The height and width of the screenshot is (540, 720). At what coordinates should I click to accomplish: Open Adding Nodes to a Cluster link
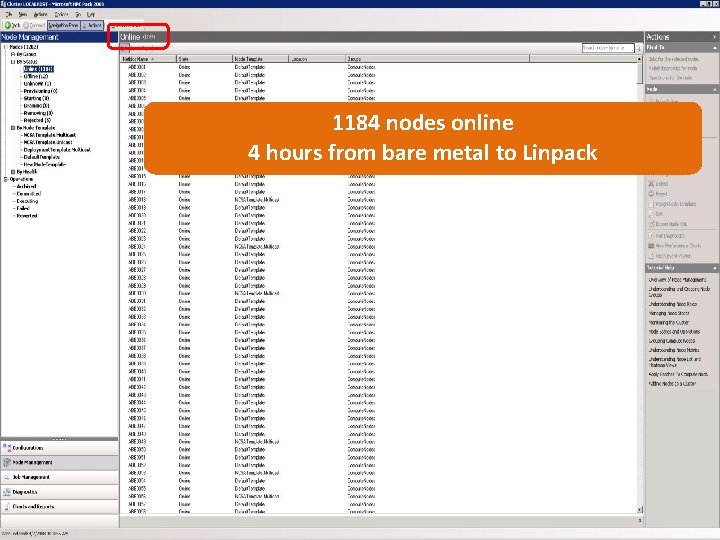pyautogui.click(x=672, y=383)
